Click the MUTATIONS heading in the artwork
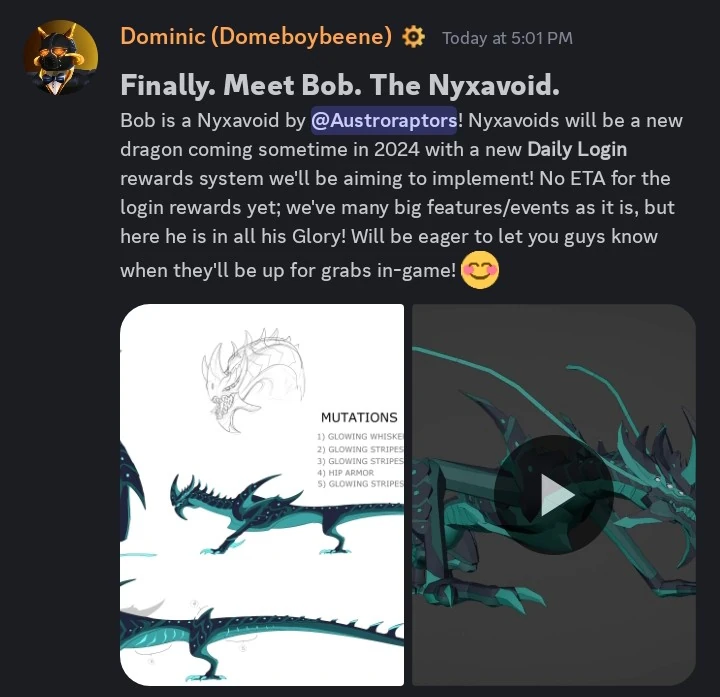 (359, 417)
